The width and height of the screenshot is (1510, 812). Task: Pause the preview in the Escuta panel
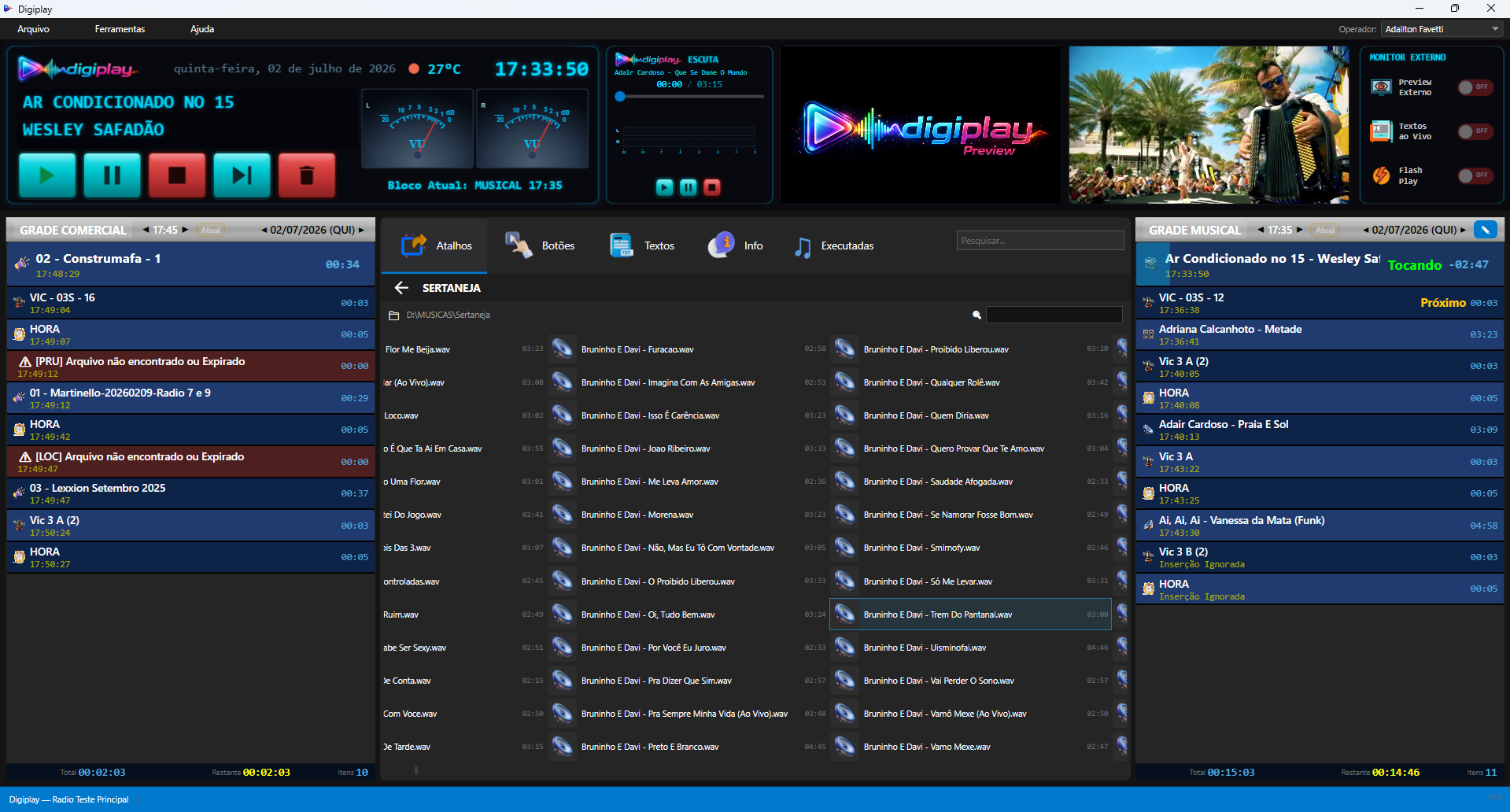click(689, 187)
